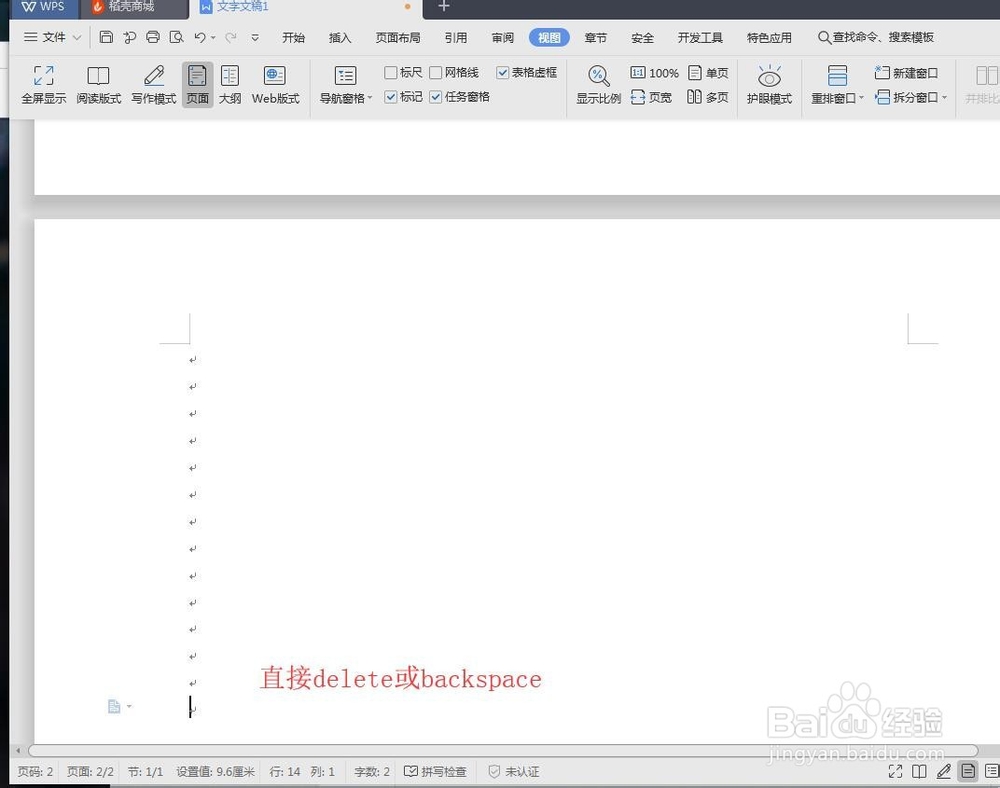Click the 文字文稿1 document tab
Viewport: 1000px width, 788px height.
point(306,8)
